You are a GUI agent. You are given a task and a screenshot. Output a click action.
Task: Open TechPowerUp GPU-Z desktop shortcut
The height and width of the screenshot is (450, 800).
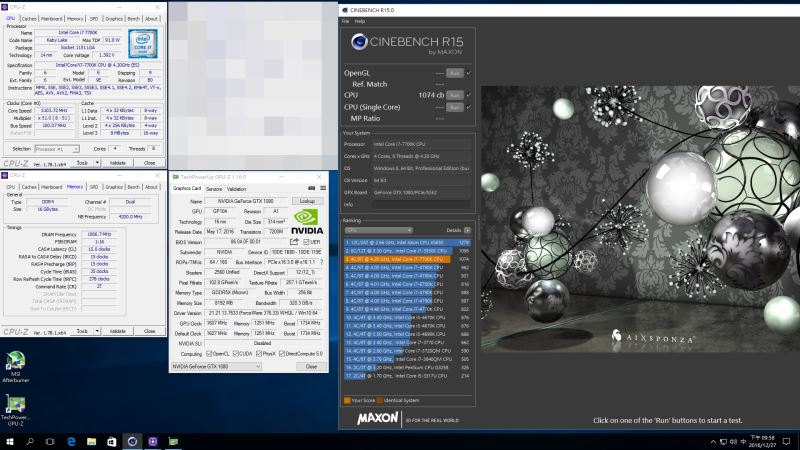coord(15,410)
